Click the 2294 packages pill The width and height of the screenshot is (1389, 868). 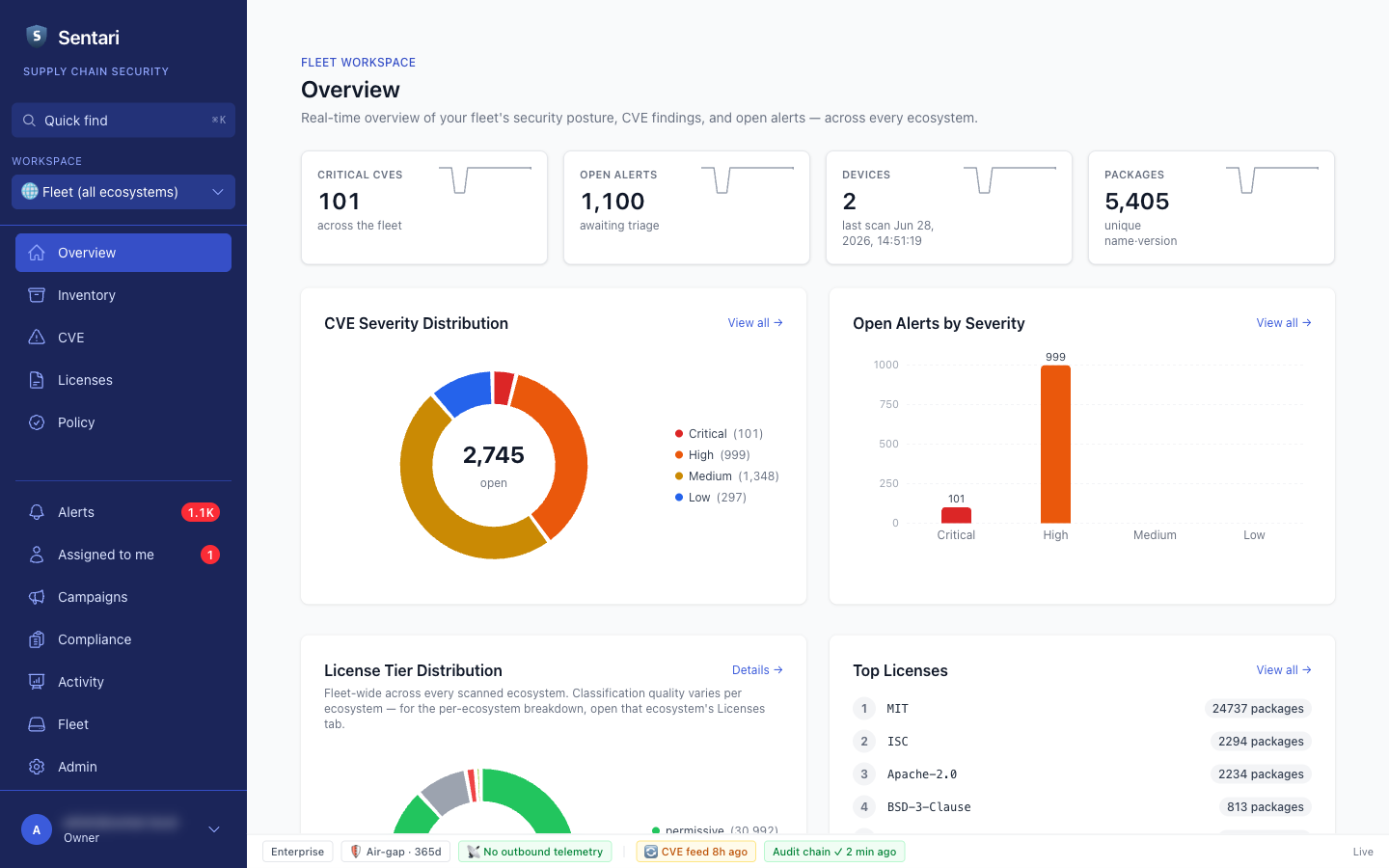[1261, 742]
